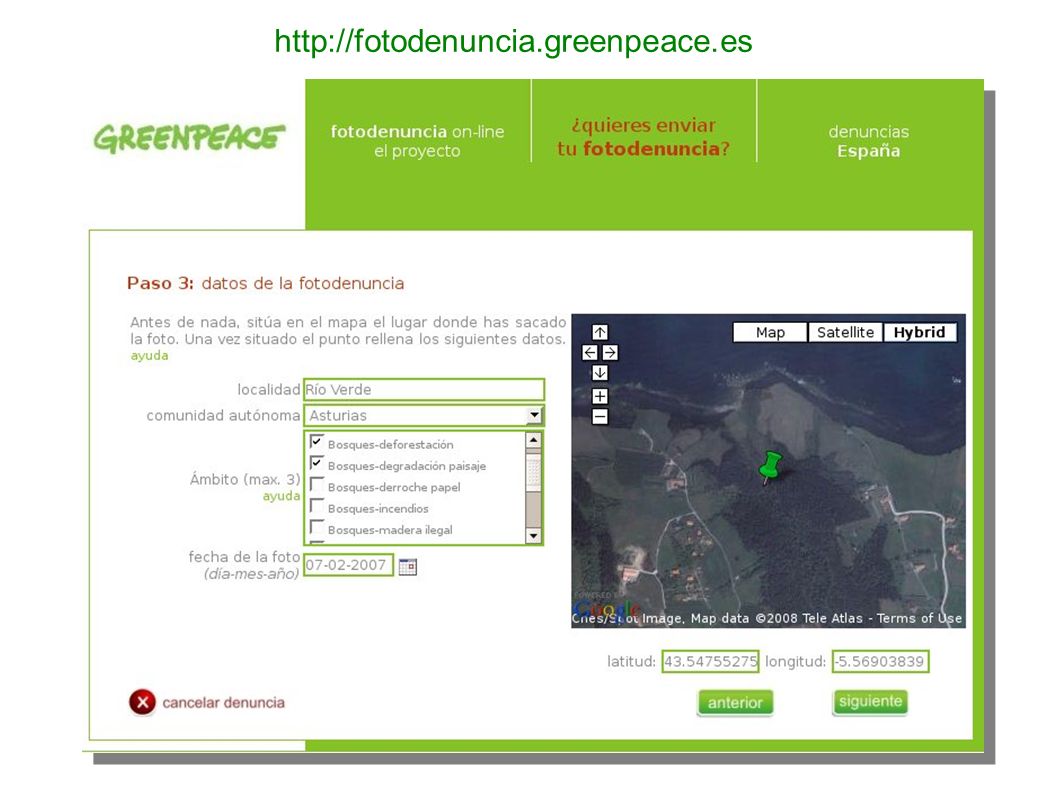Screen dimensions: 1058x793
Task: Click the Ámbito list scrollbar thumb
Action: tap(533, 471)
